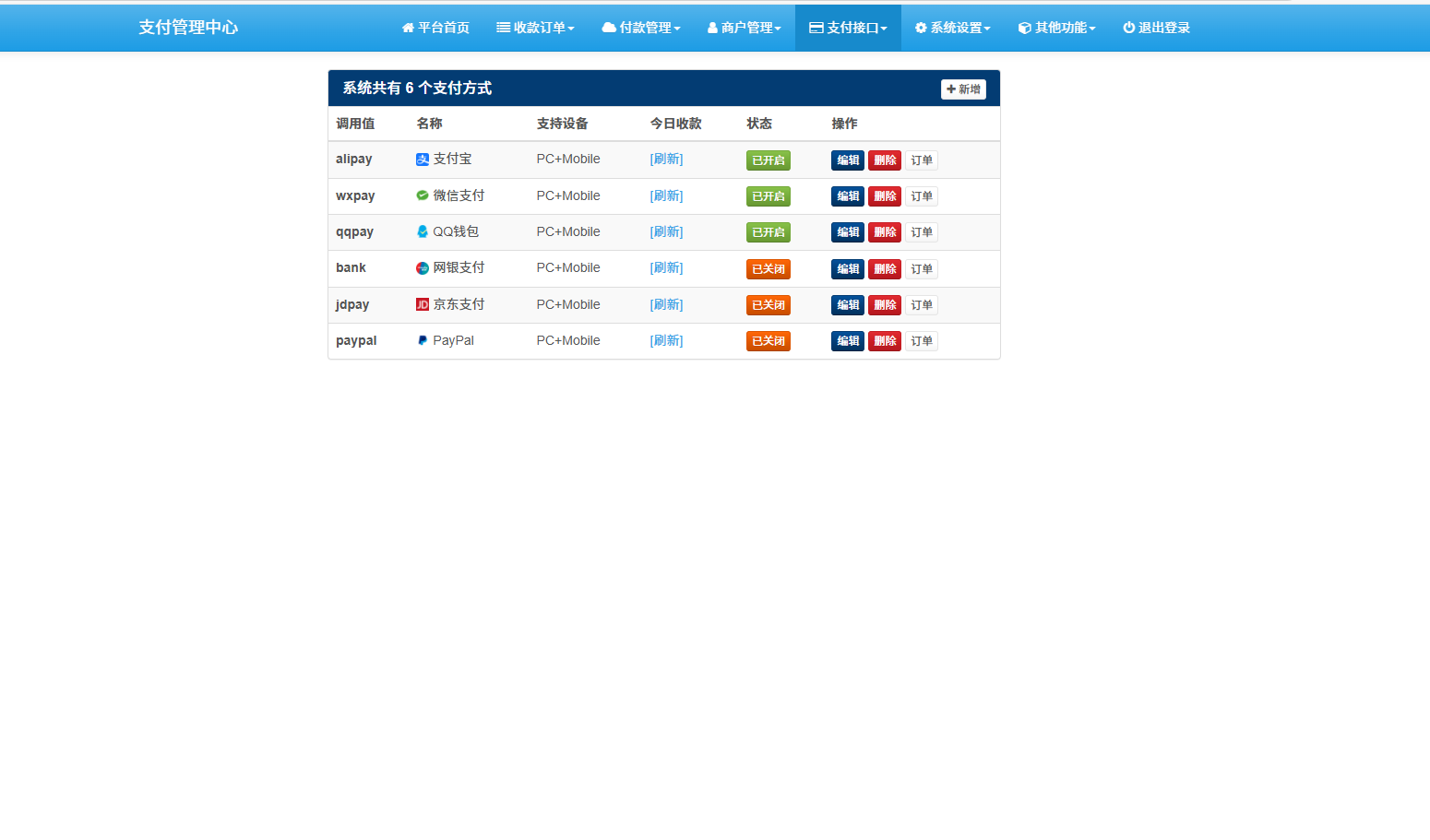Screen dimensions: 1430x840
Task: Toggle the qqpay 已开启 status
Action: [x=769, y=232]
